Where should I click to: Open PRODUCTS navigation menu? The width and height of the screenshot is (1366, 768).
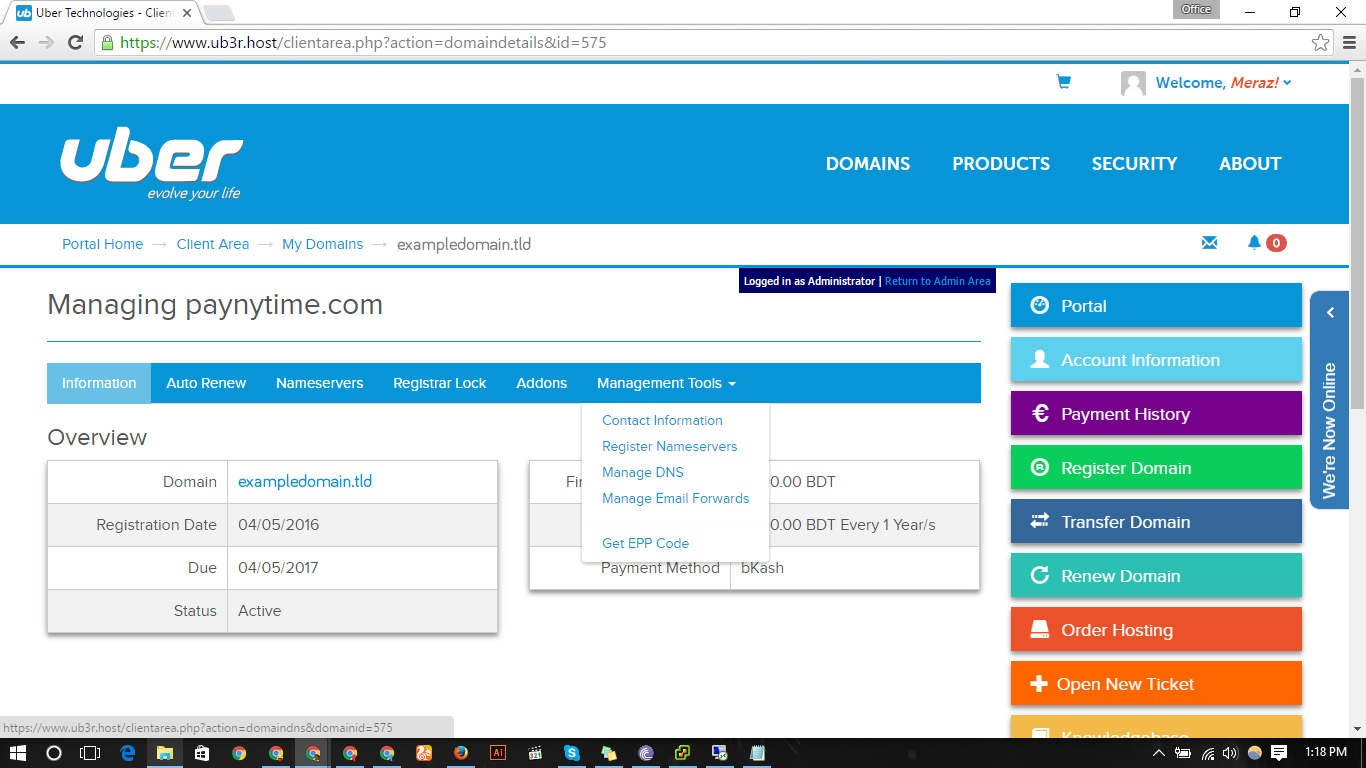1001,164
